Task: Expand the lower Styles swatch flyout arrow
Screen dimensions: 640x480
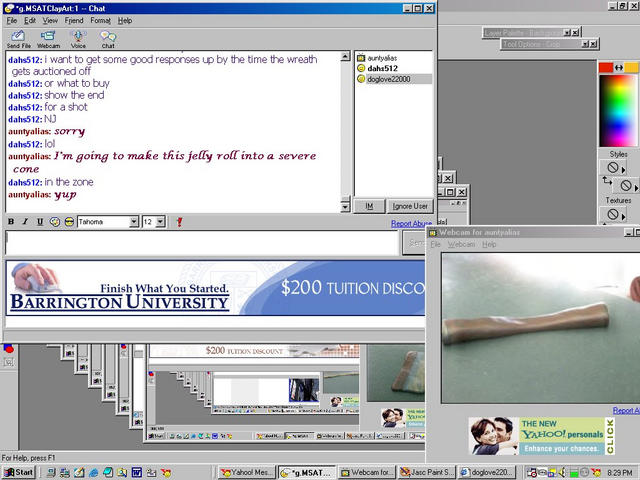Action: (x=636, y=187)
